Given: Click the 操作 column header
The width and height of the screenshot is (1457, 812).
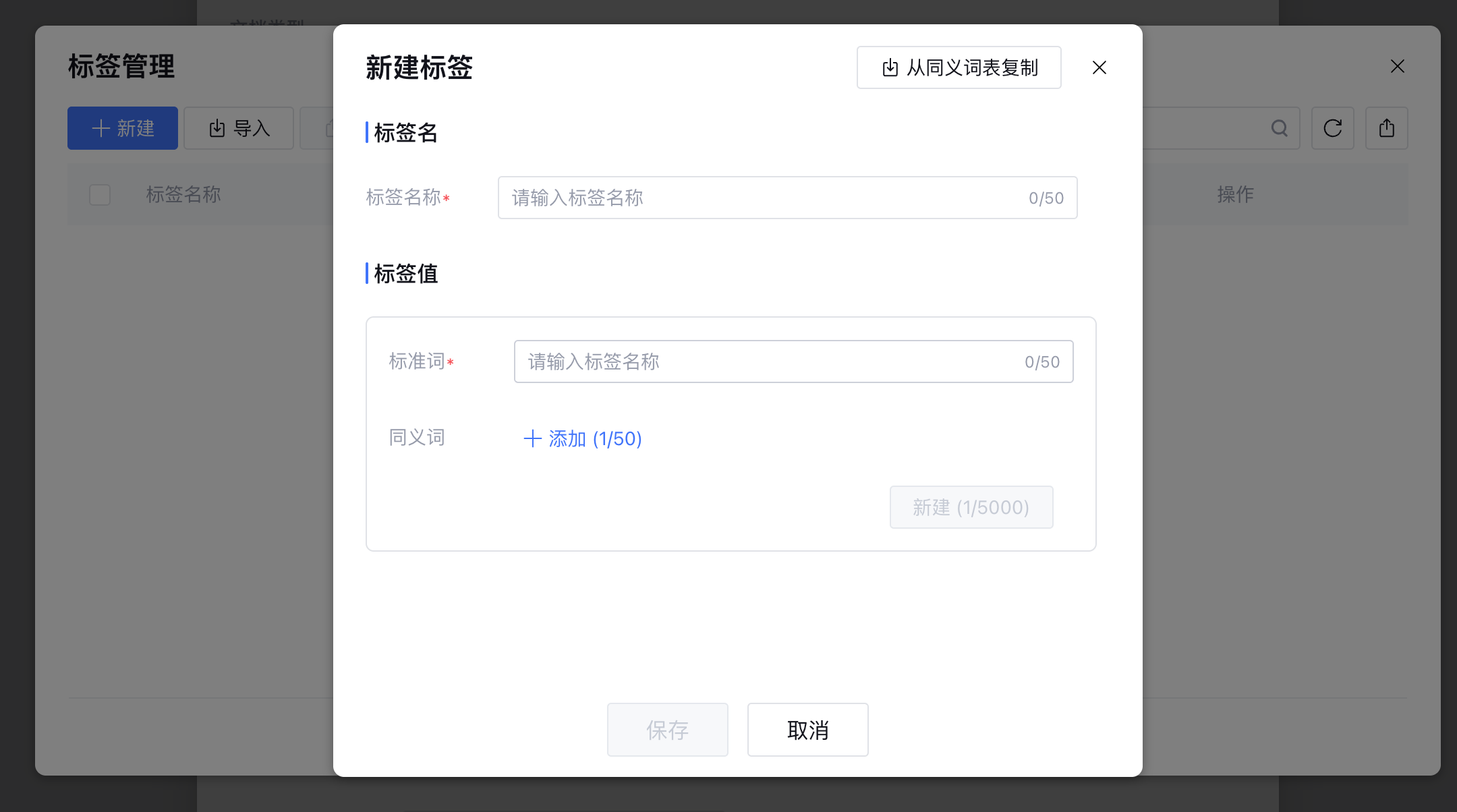Looking at the screenshot, I should coord(1235,195).
